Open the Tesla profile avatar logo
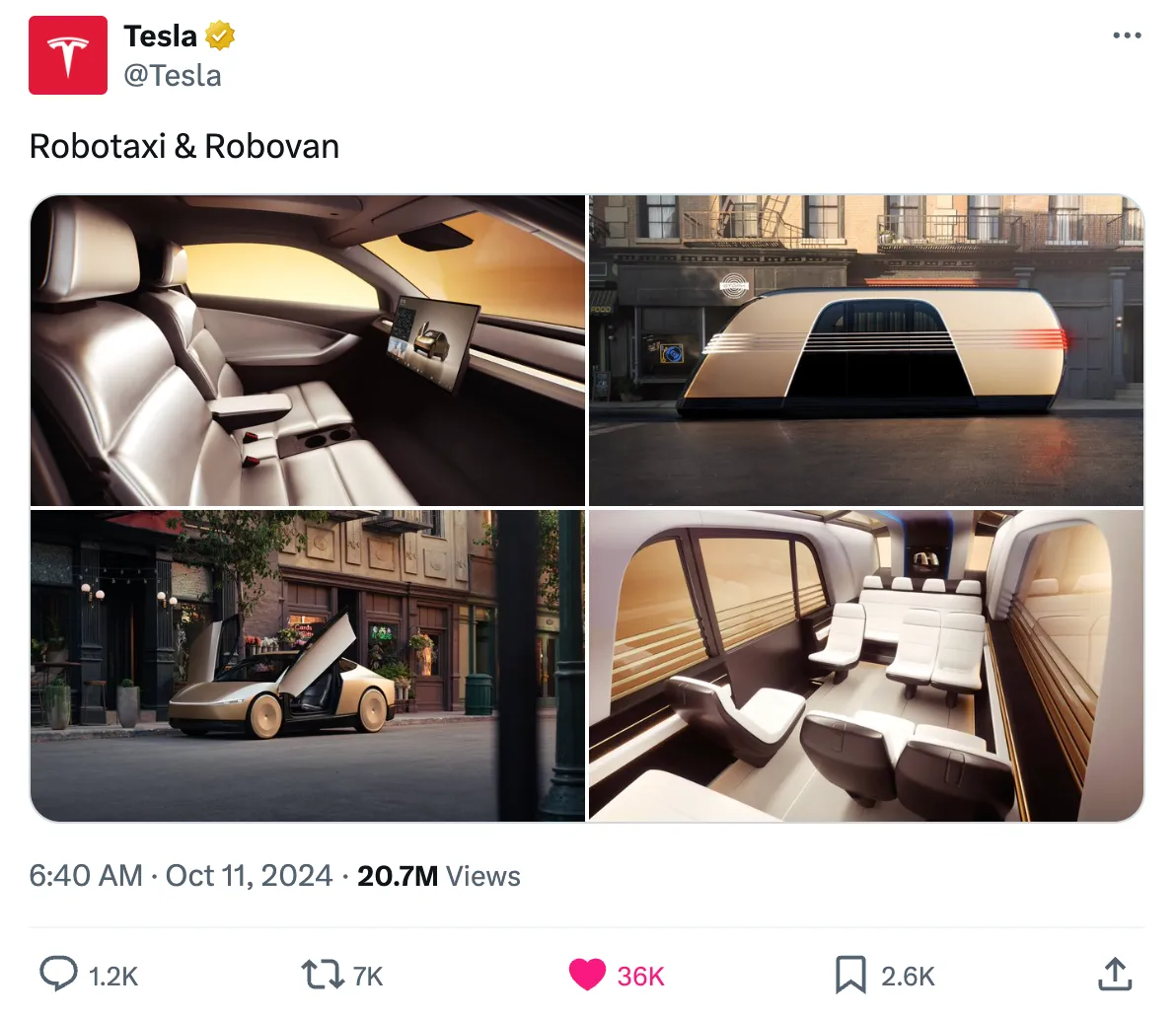Viewport: 1176px width, 1018px height. tap(67, 55)
